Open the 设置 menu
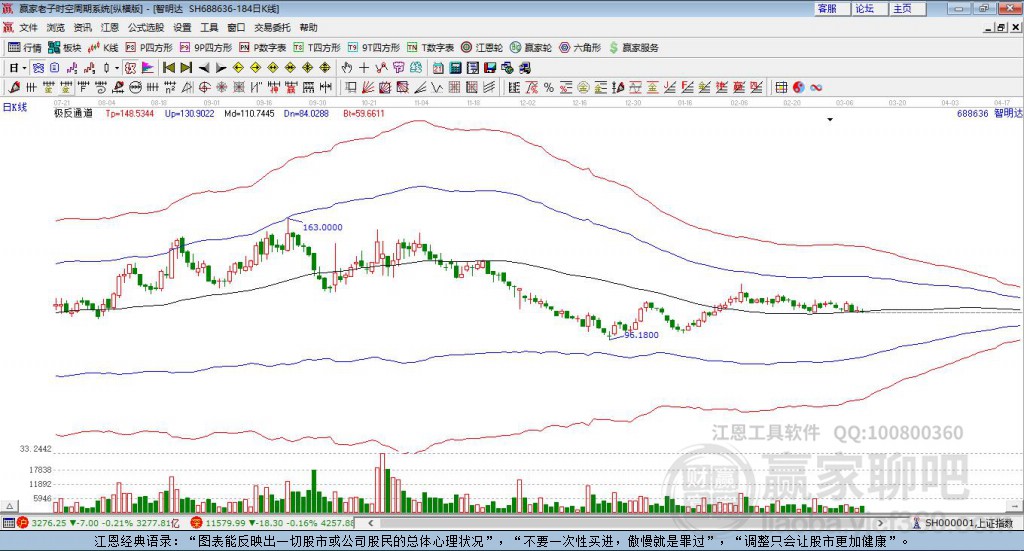The height and width of the screenshot is (551, 1024). coord(182,27)
